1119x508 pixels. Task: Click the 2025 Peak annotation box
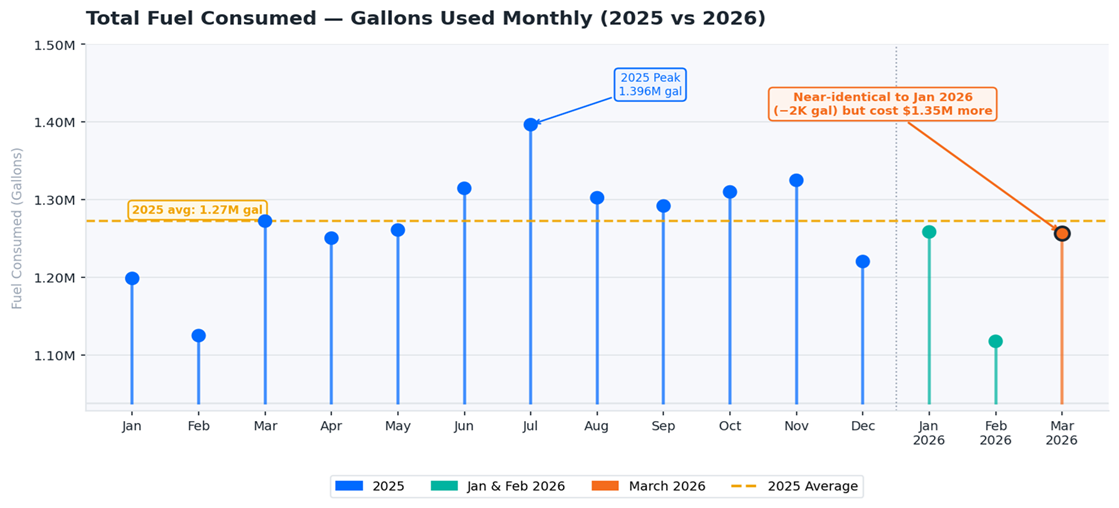tap(650, 84)
